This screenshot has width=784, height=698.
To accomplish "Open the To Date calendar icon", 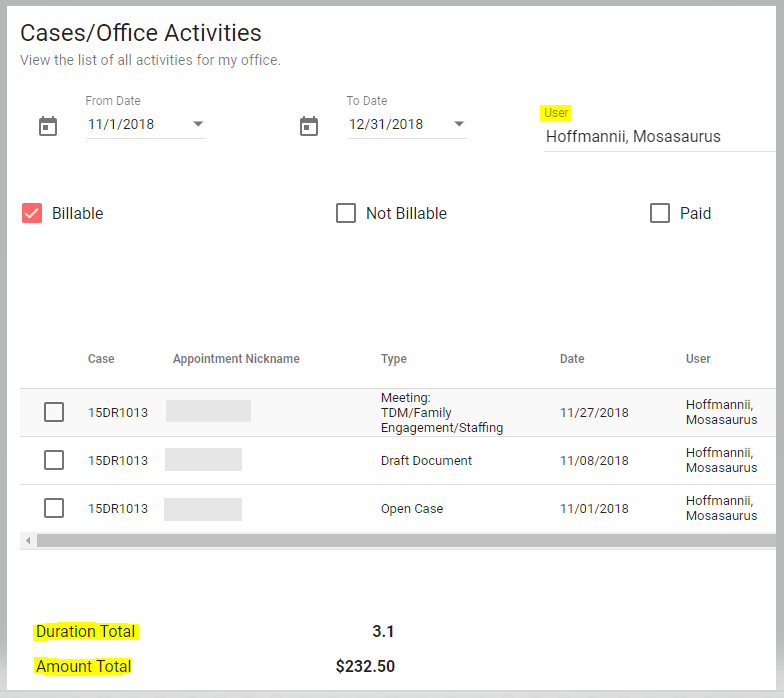I will tap(308, 126).
